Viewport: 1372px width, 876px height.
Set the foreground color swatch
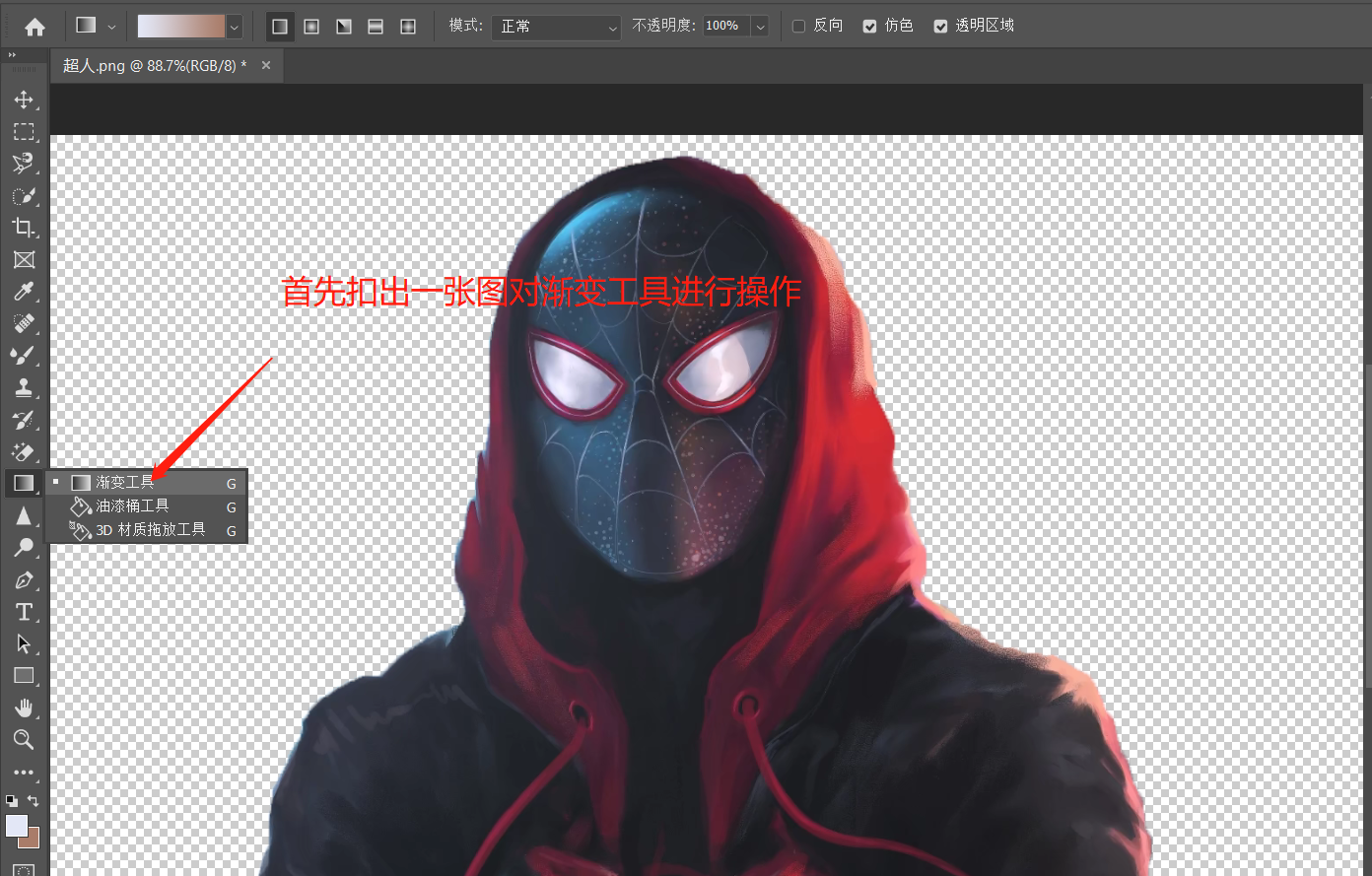pos(17,826)
